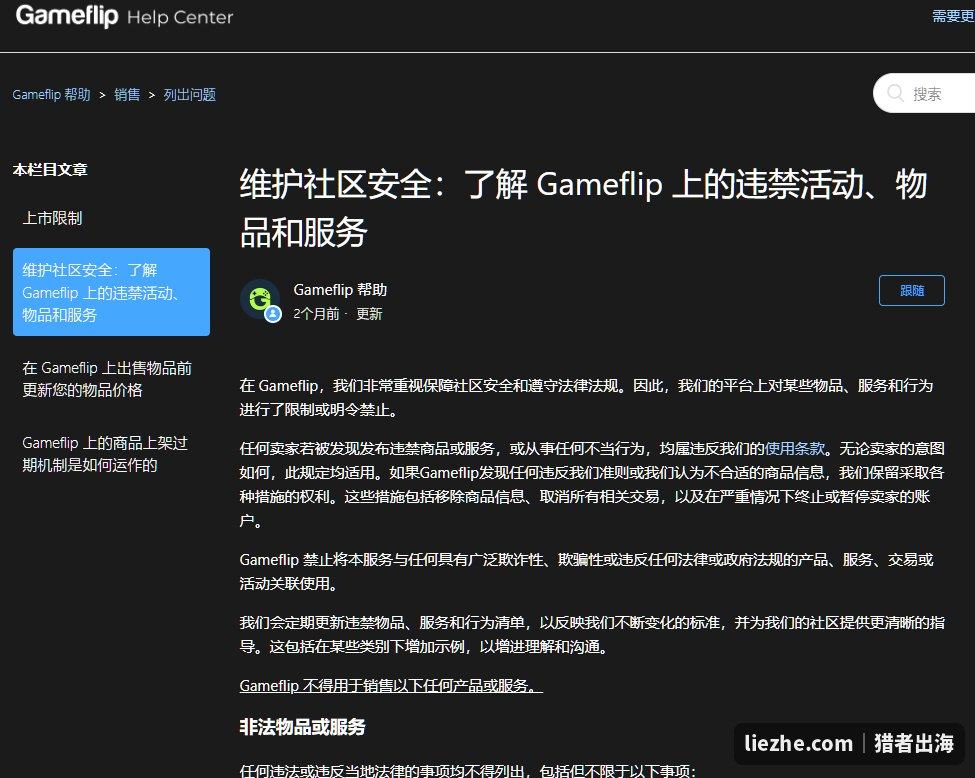The image size is (975, 778).
Task: Open the 列出问题 breadcrumb link
Action: click(190, 95)
